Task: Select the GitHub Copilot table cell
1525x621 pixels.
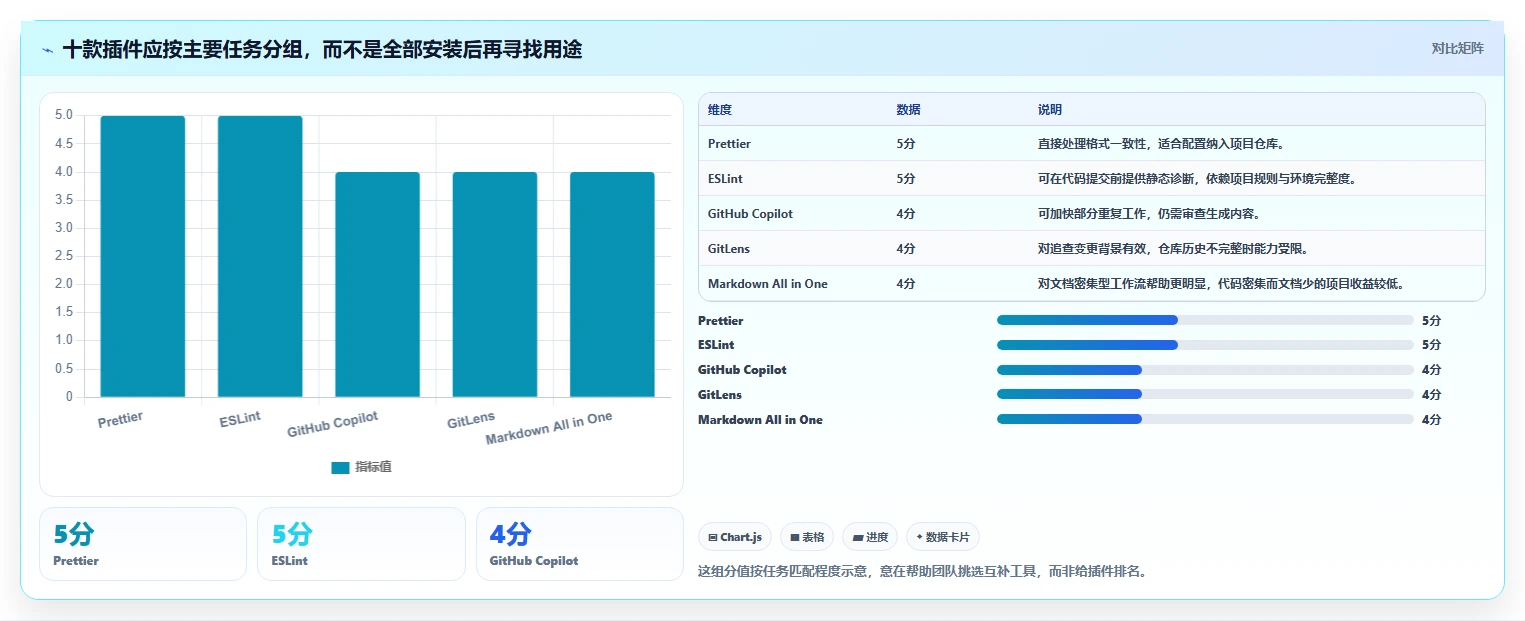Action: 750,214
